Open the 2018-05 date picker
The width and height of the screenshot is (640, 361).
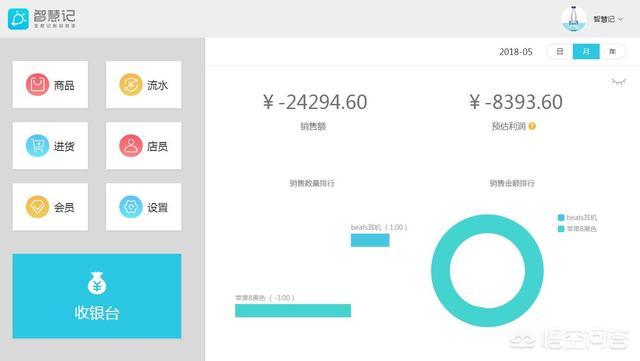tap(516, 52)
